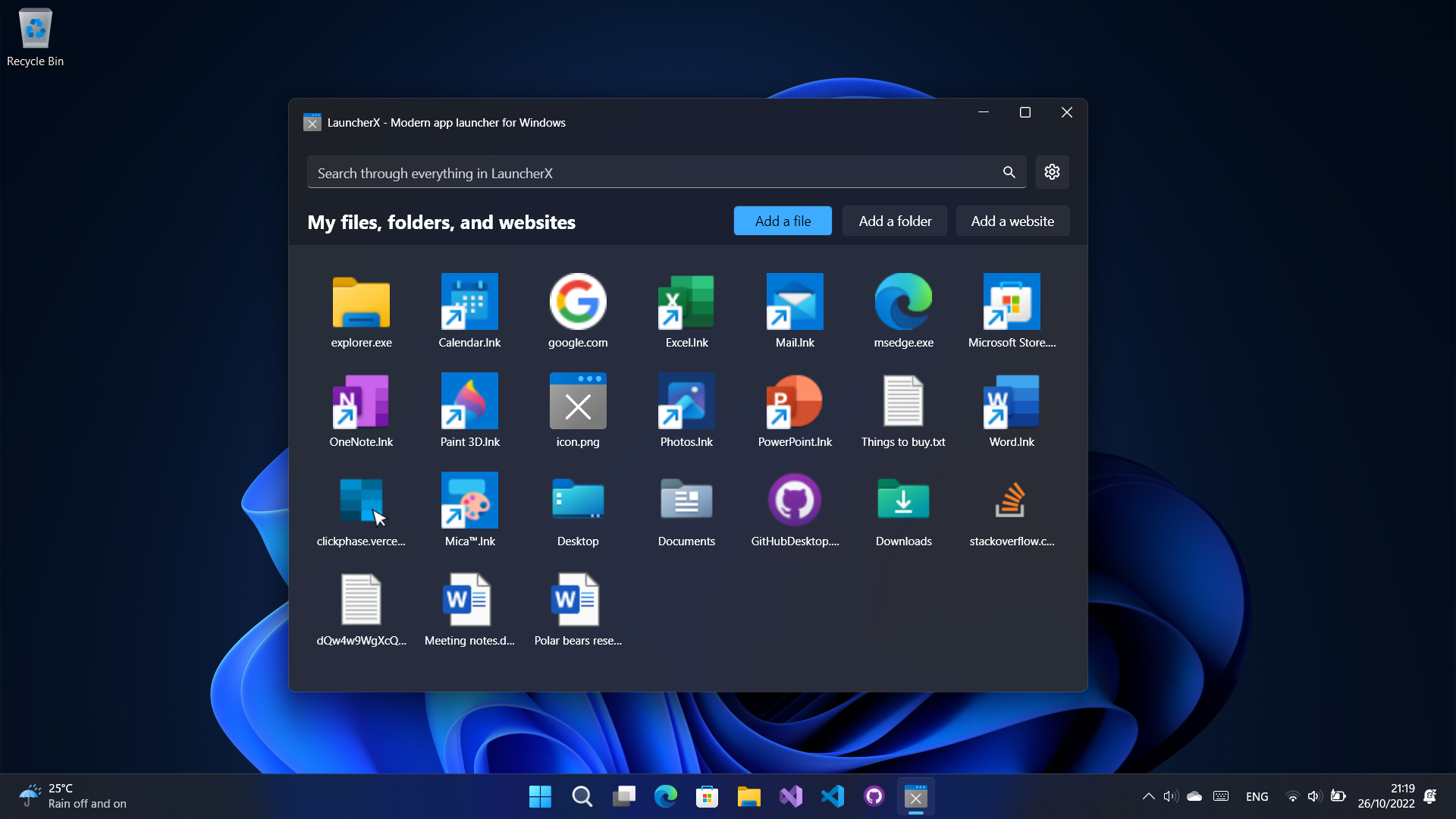Launch GitHubDesktop from the grid
The height and width of the screenshot is (819, 1456).
tap(795, 510)
